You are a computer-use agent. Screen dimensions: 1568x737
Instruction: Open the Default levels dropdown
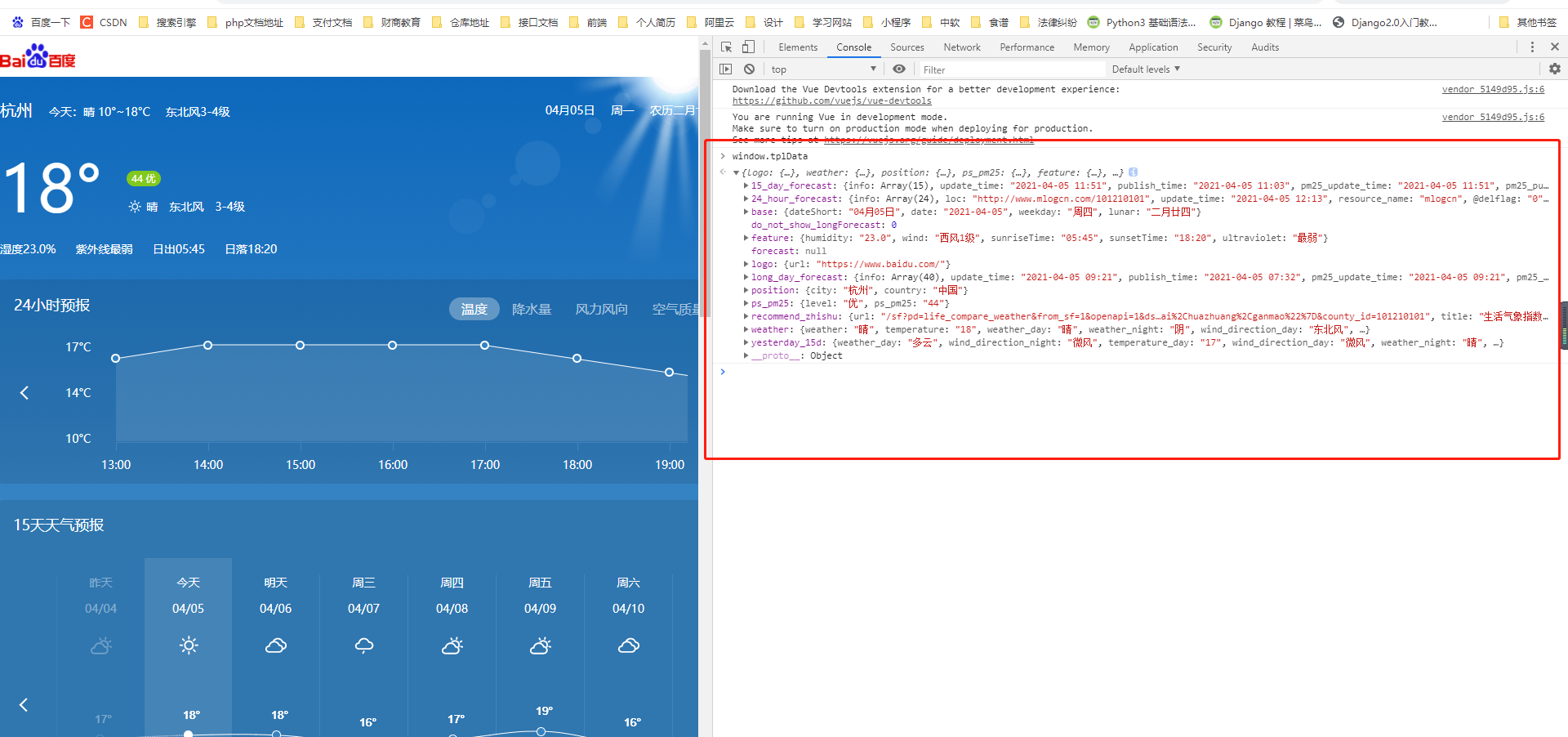1144,69
